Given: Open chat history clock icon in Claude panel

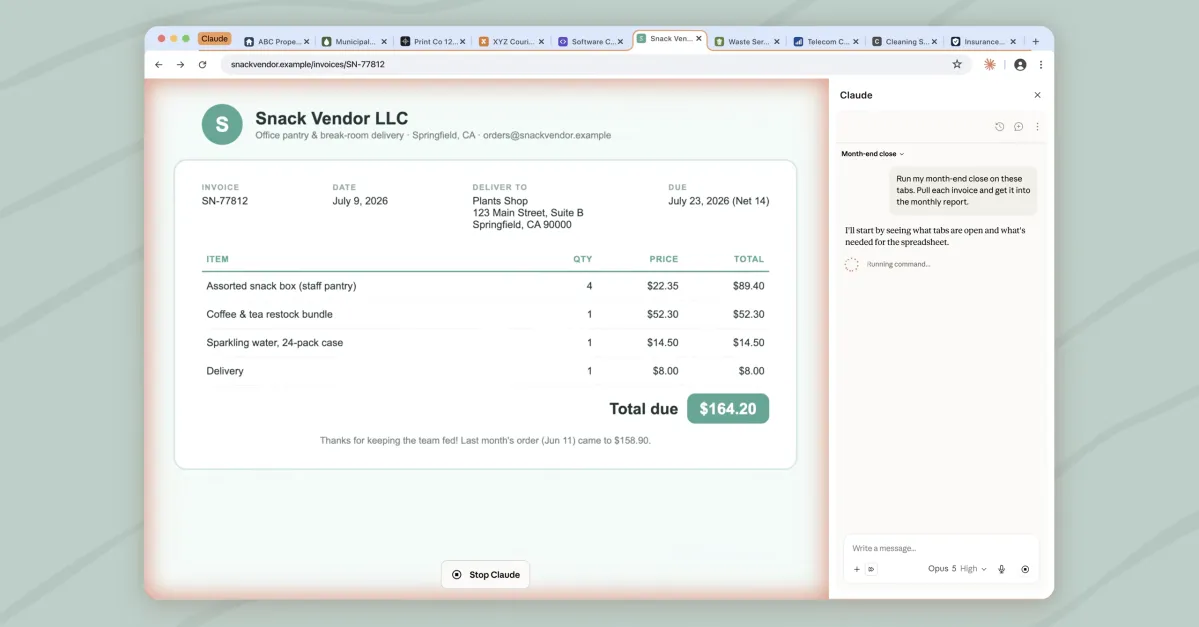Looking at the screenshot, I should pyautogui.click(x=999, y=127).
